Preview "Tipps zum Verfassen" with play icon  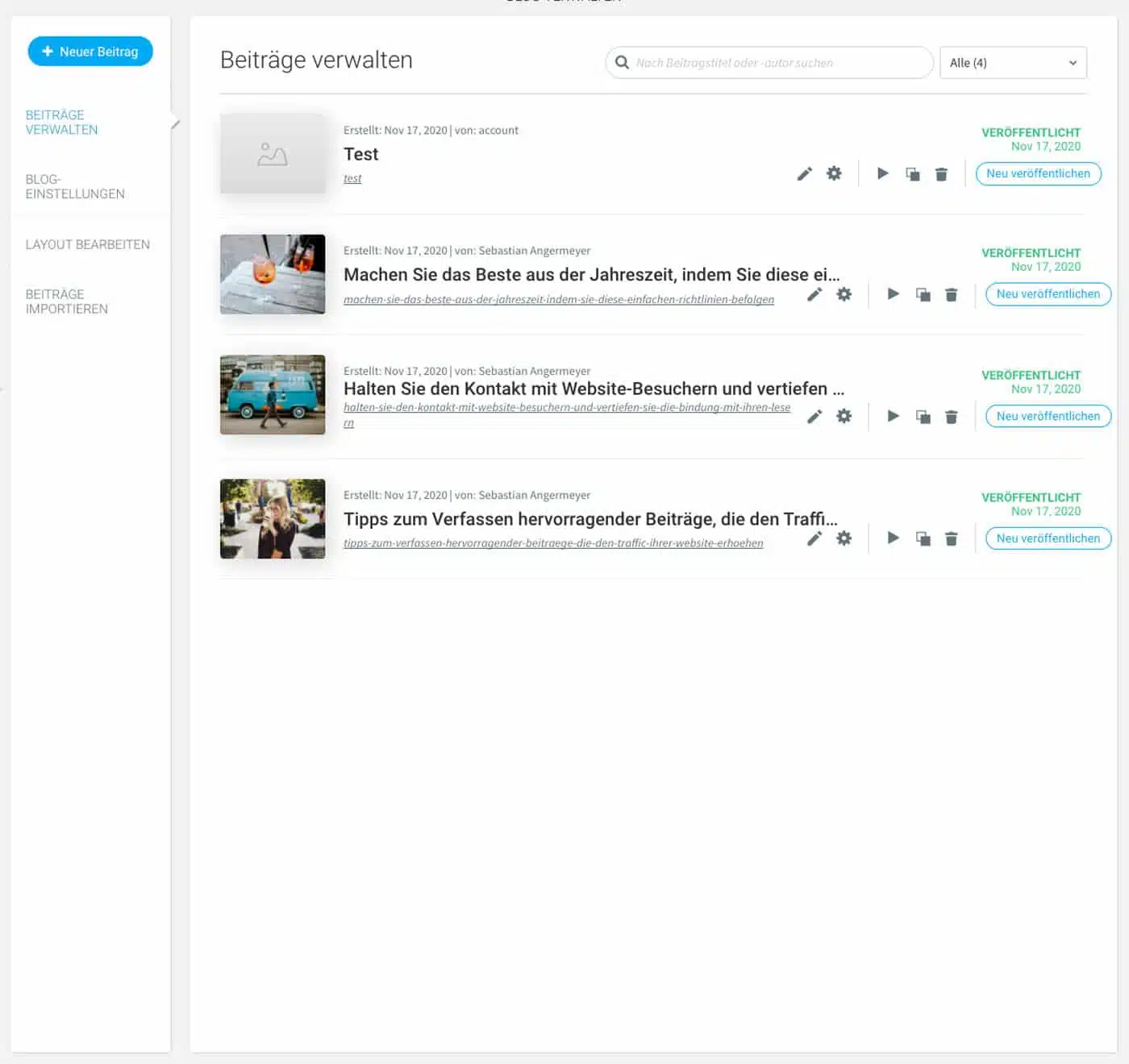[893, 538]
